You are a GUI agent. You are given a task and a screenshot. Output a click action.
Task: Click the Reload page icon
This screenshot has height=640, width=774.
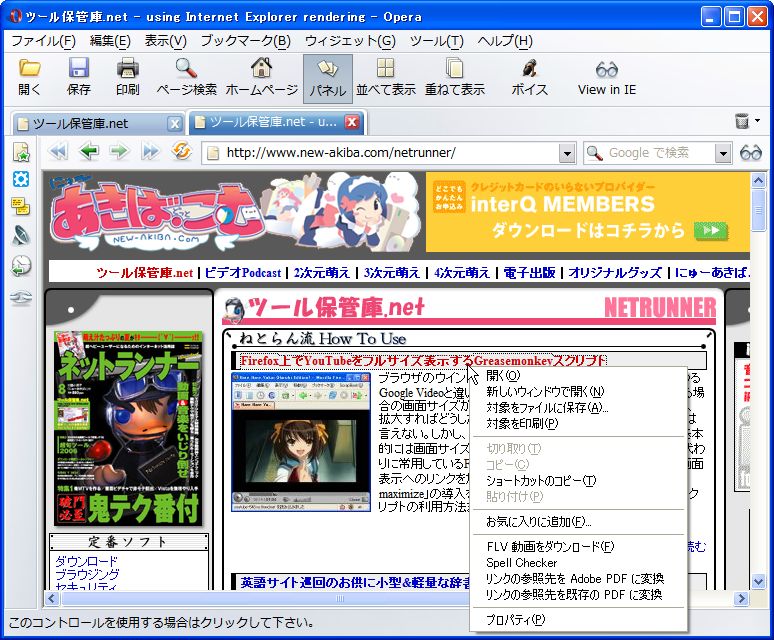point(182,151)
